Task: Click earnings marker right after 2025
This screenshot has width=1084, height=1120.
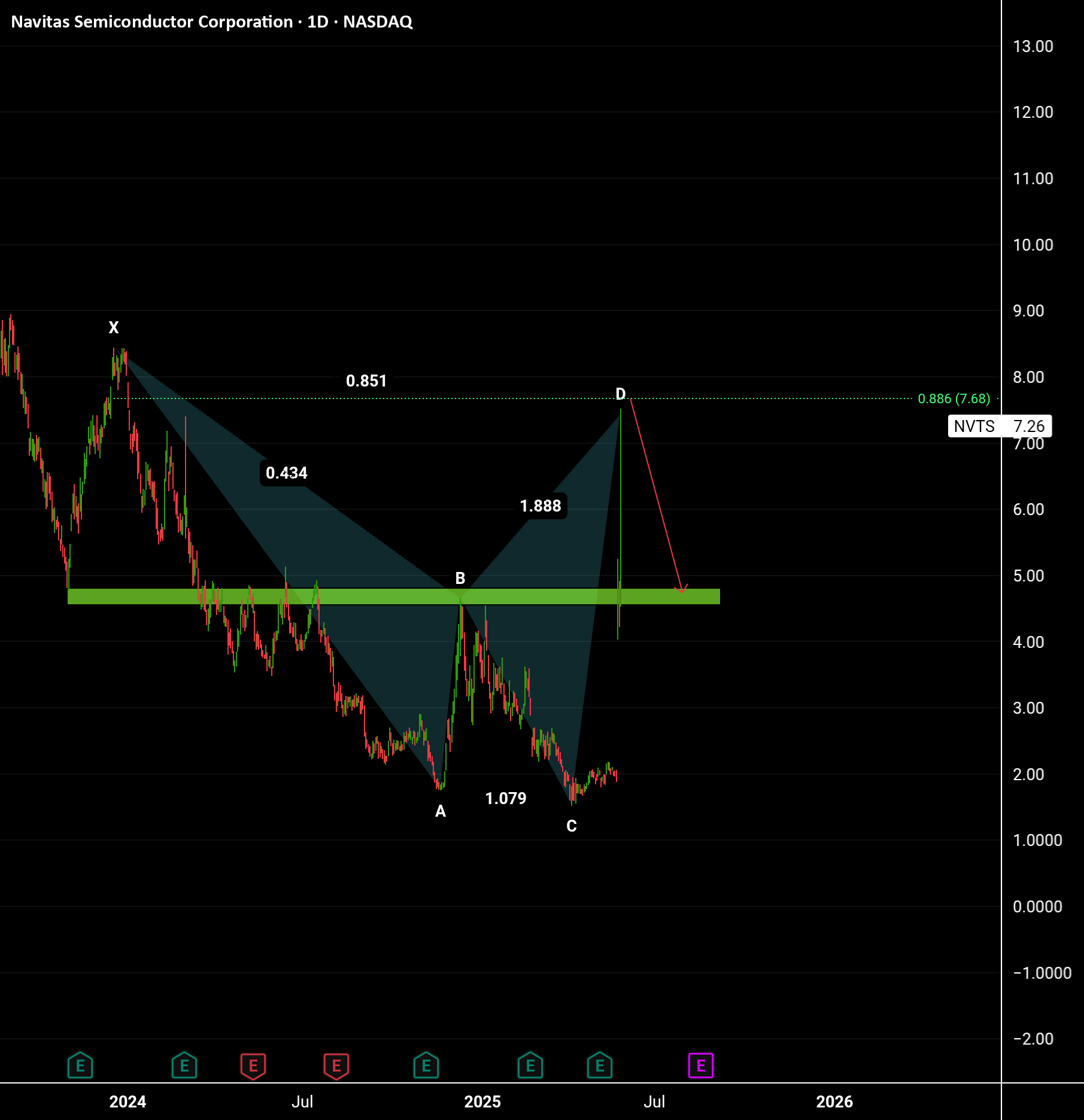Action: tap(530, 1066)
